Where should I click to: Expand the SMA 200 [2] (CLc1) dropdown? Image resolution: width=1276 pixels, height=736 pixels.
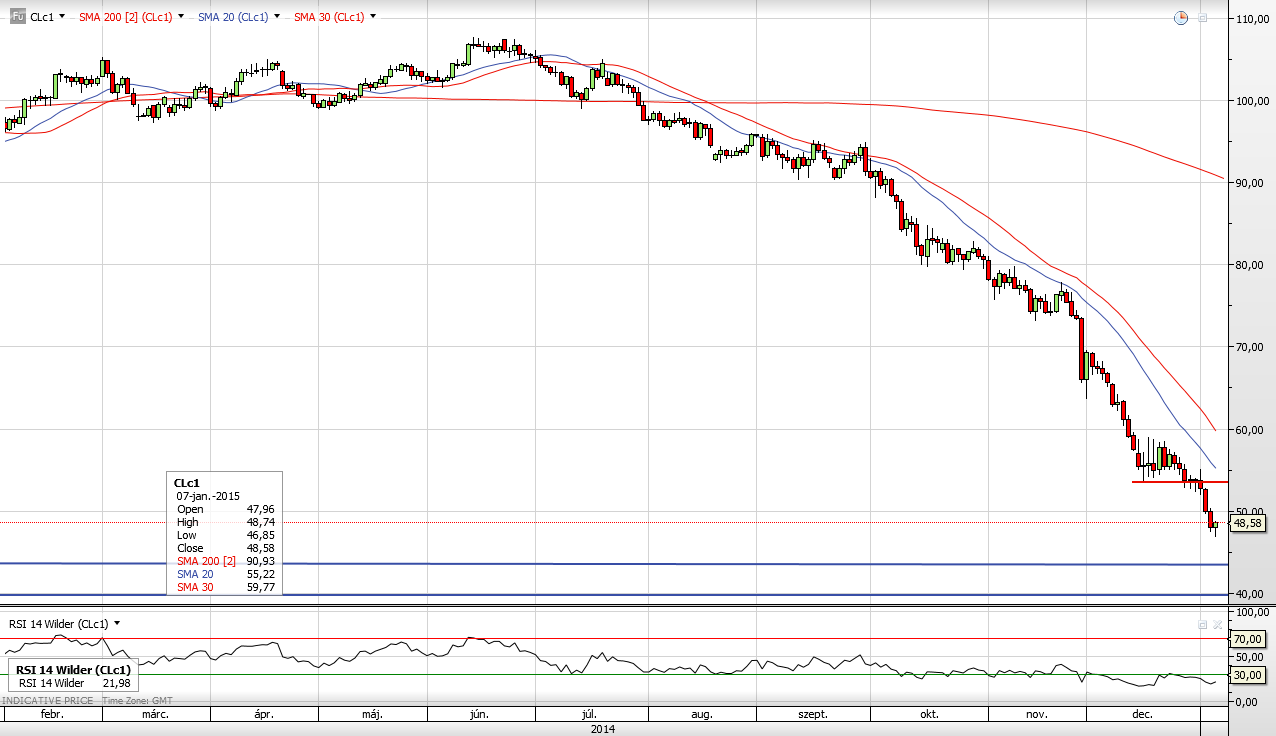182,17
